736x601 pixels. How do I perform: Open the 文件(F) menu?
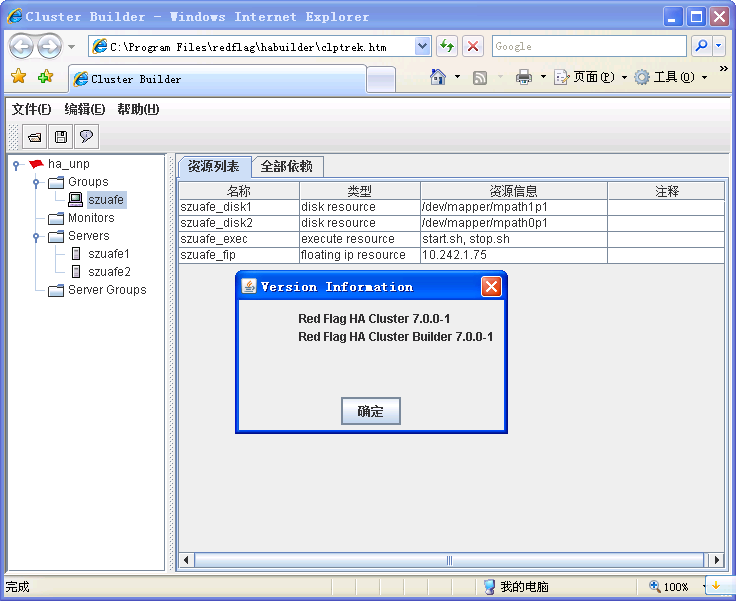pyautogui.click(x=31, y=109)
